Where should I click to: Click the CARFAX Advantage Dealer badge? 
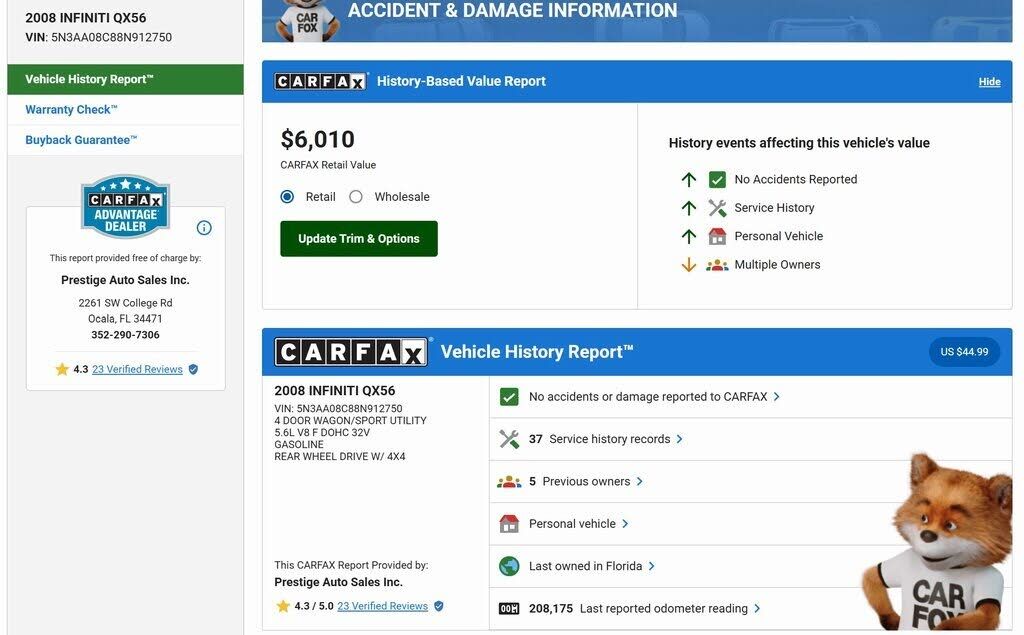[125, 206]
